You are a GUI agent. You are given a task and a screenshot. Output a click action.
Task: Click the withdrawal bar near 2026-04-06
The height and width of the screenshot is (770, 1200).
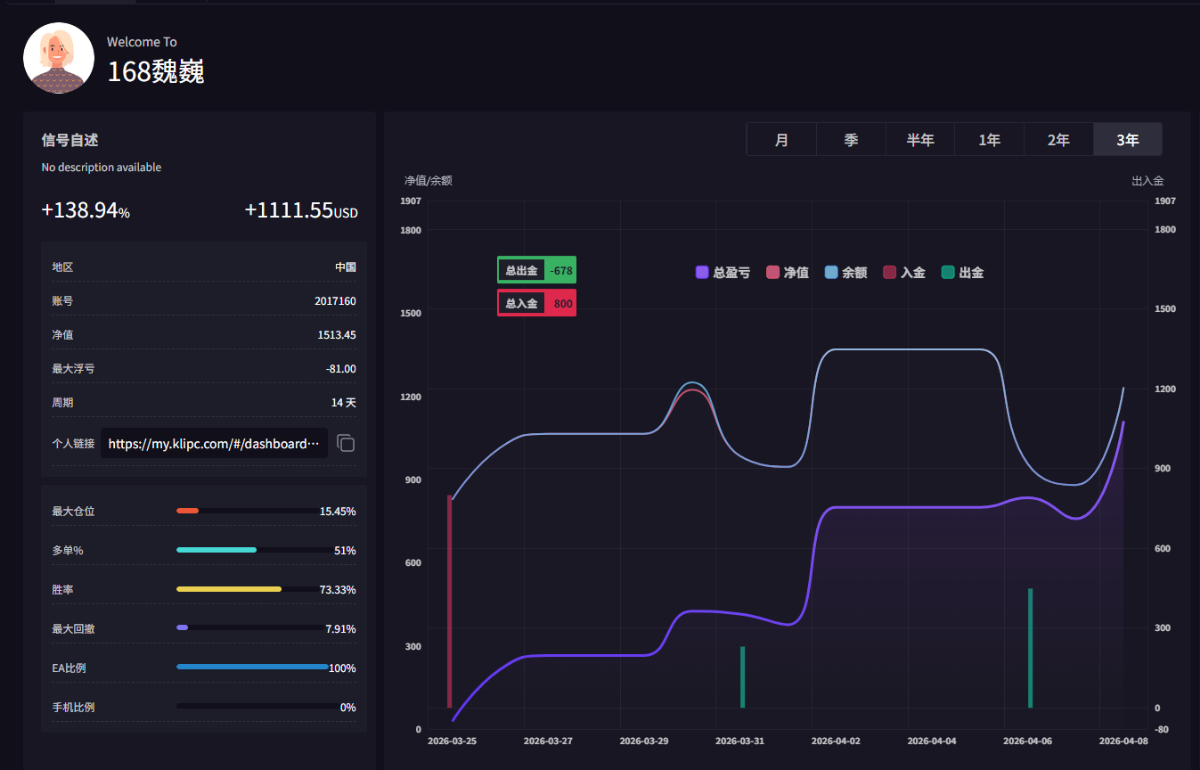(x=1030, y=648)
